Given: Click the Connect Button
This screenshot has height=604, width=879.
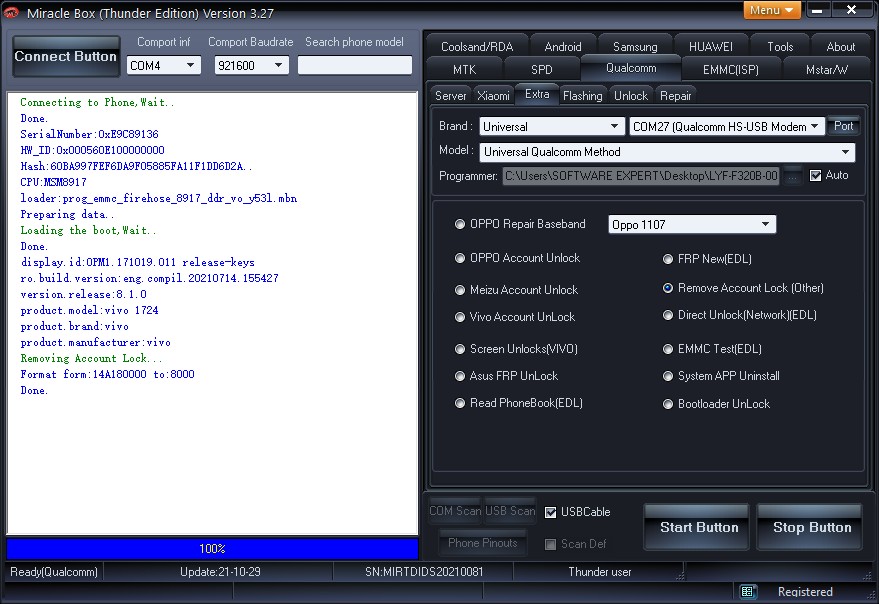Looking at the screenshot, I should click(66, 56).
